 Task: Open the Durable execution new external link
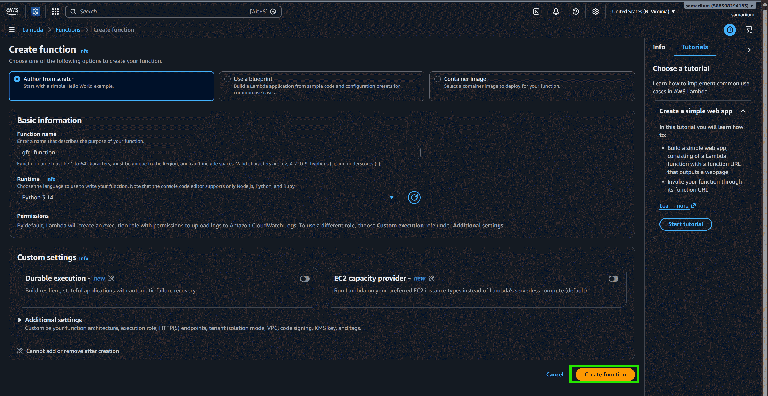[103, 278]
